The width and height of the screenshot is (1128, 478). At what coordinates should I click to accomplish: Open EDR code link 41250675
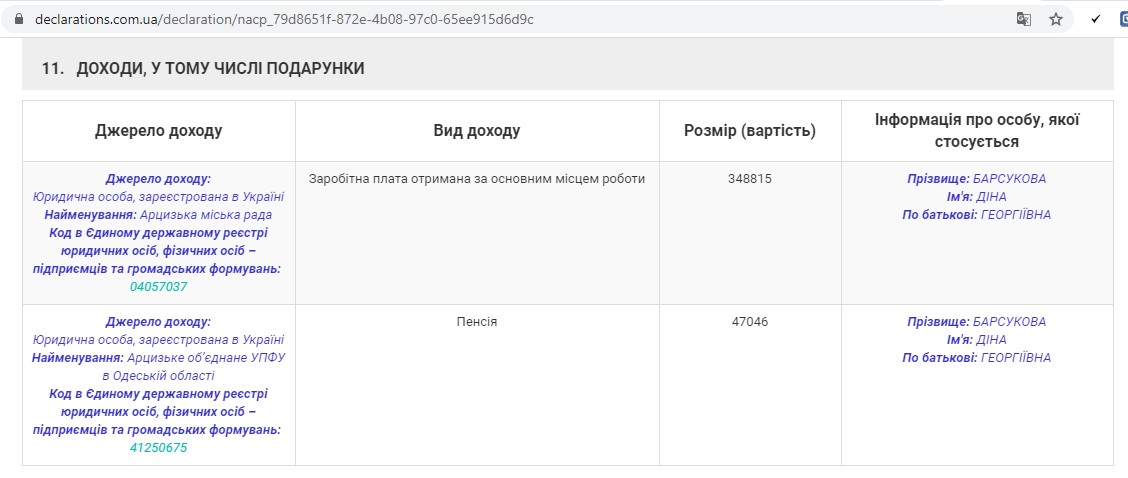[x=159, y=448]
